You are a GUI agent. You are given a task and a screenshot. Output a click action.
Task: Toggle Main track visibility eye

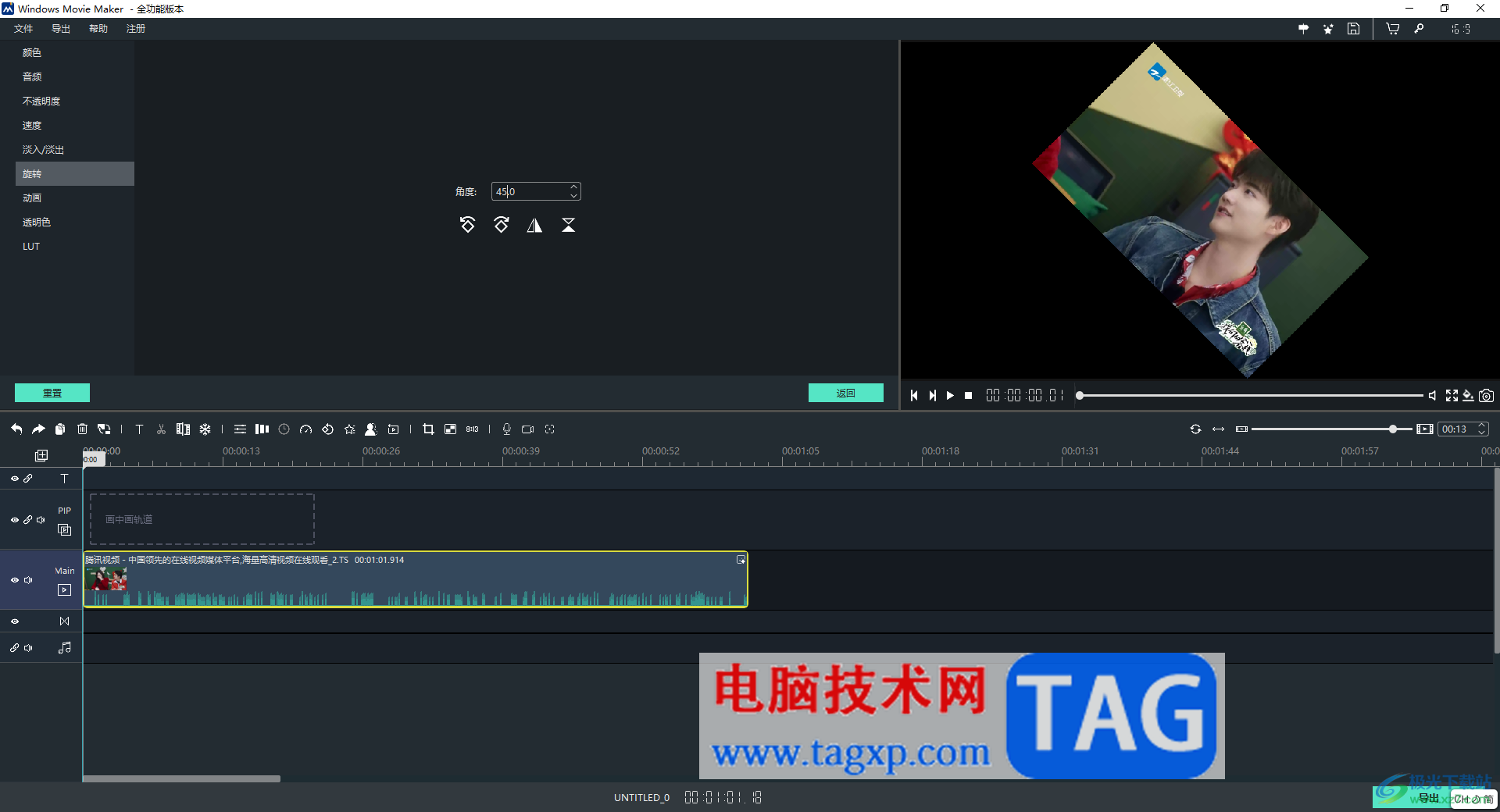pos(15,580)
